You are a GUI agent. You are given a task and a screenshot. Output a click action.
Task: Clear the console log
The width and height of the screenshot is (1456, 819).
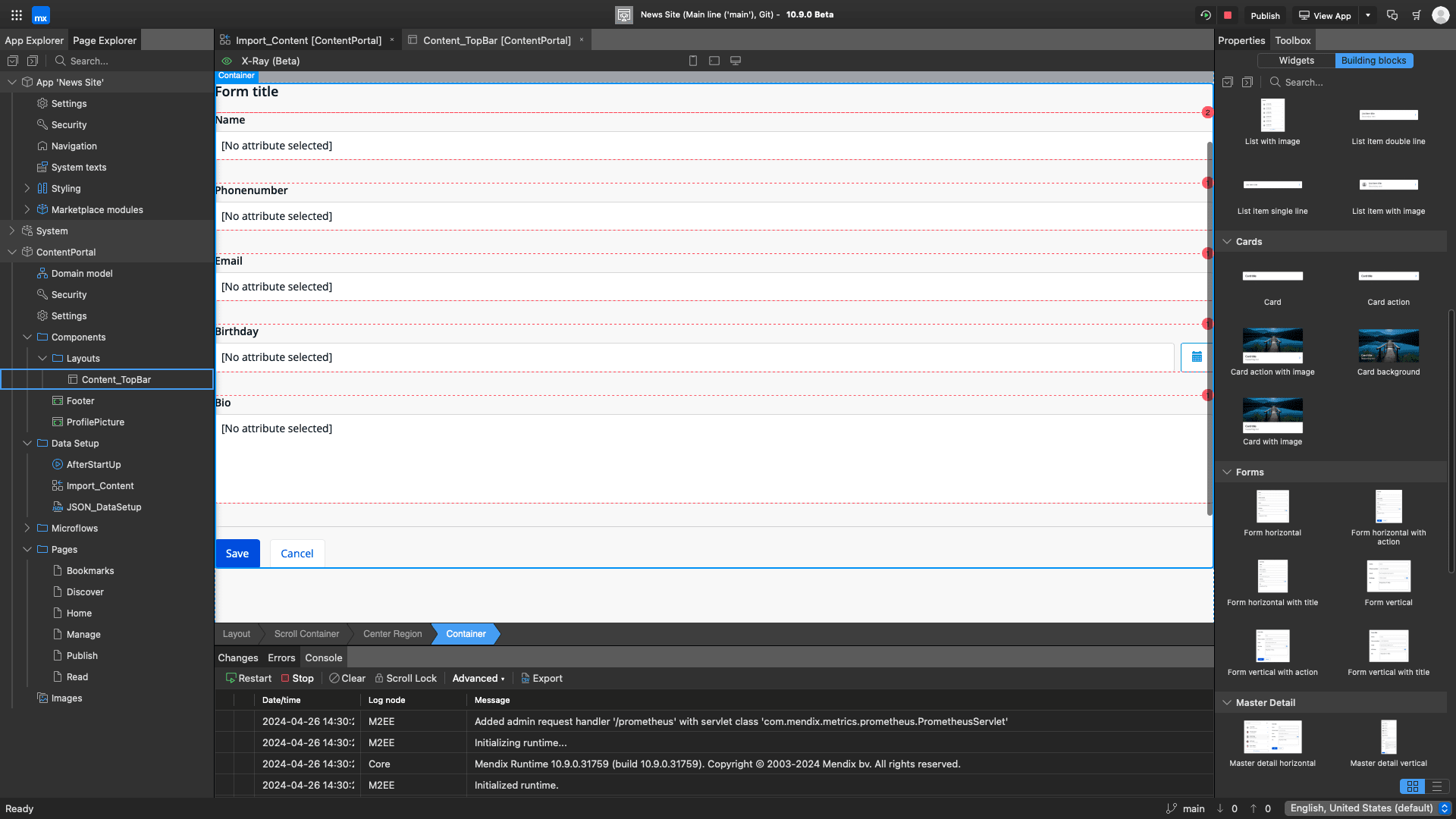347,679
